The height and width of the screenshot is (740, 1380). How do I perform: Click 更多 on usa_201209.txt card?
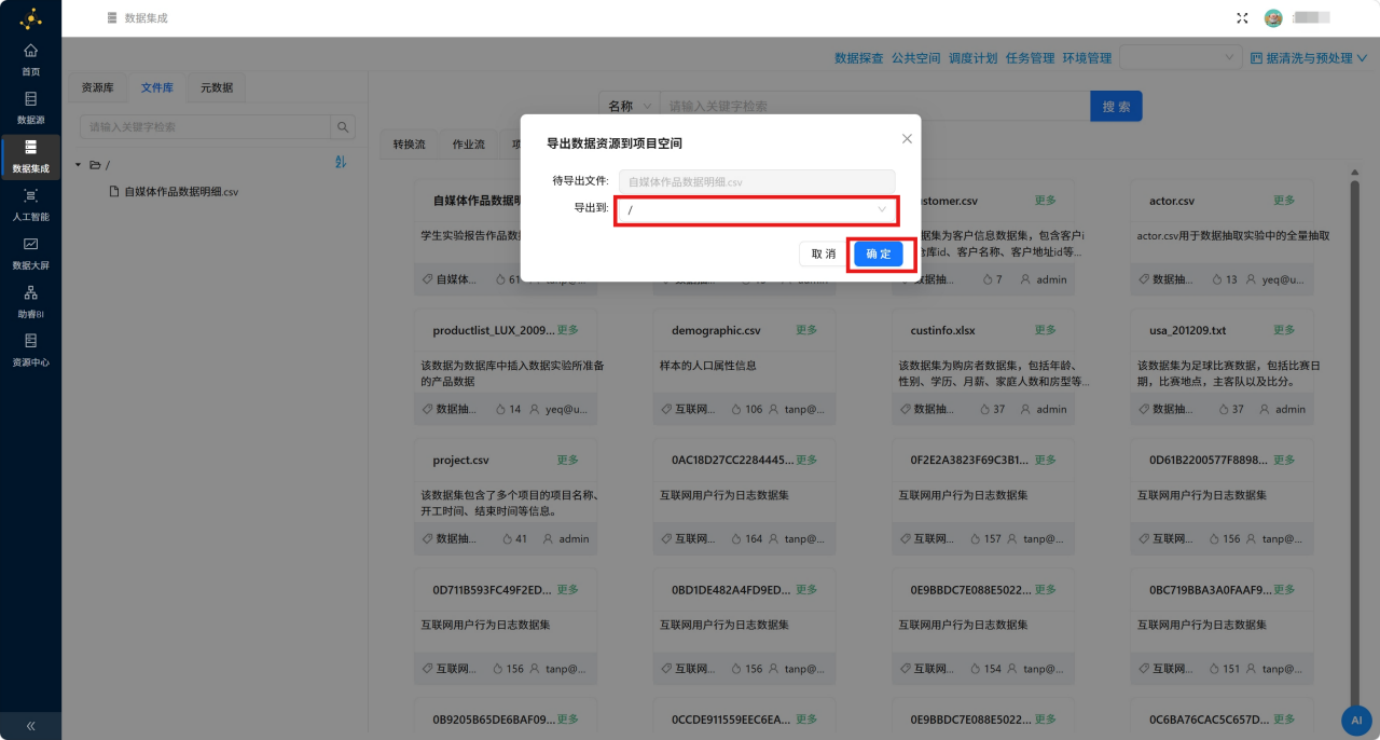point(1284,330)
